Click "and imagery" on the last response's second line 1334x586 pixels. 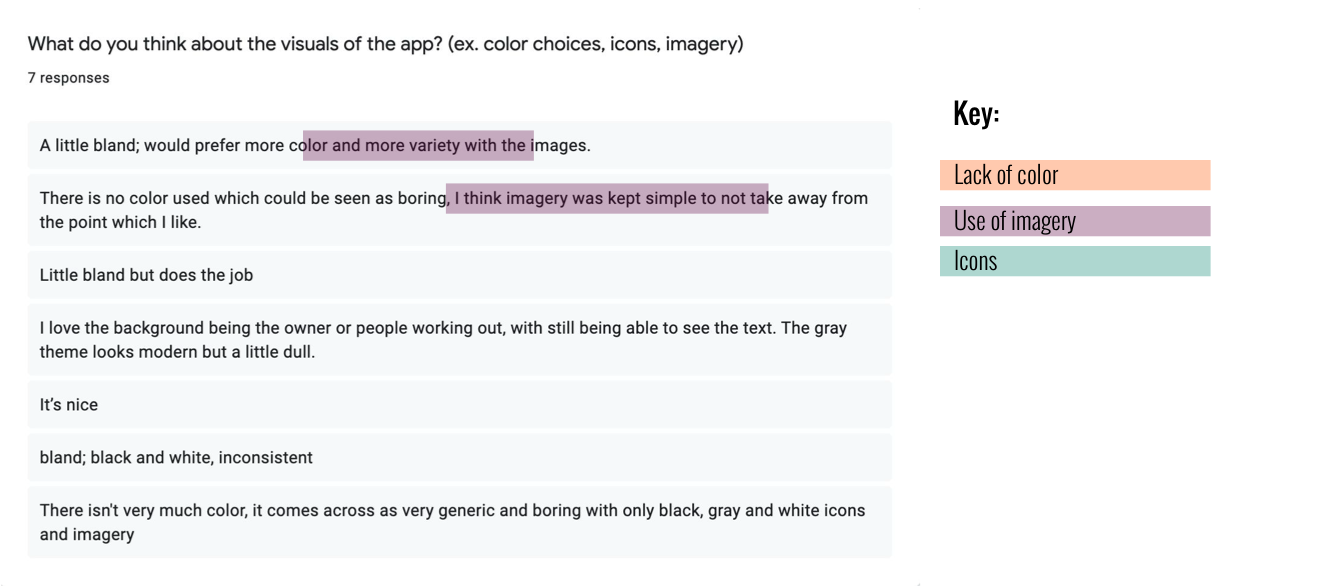[x=87, y=535]
